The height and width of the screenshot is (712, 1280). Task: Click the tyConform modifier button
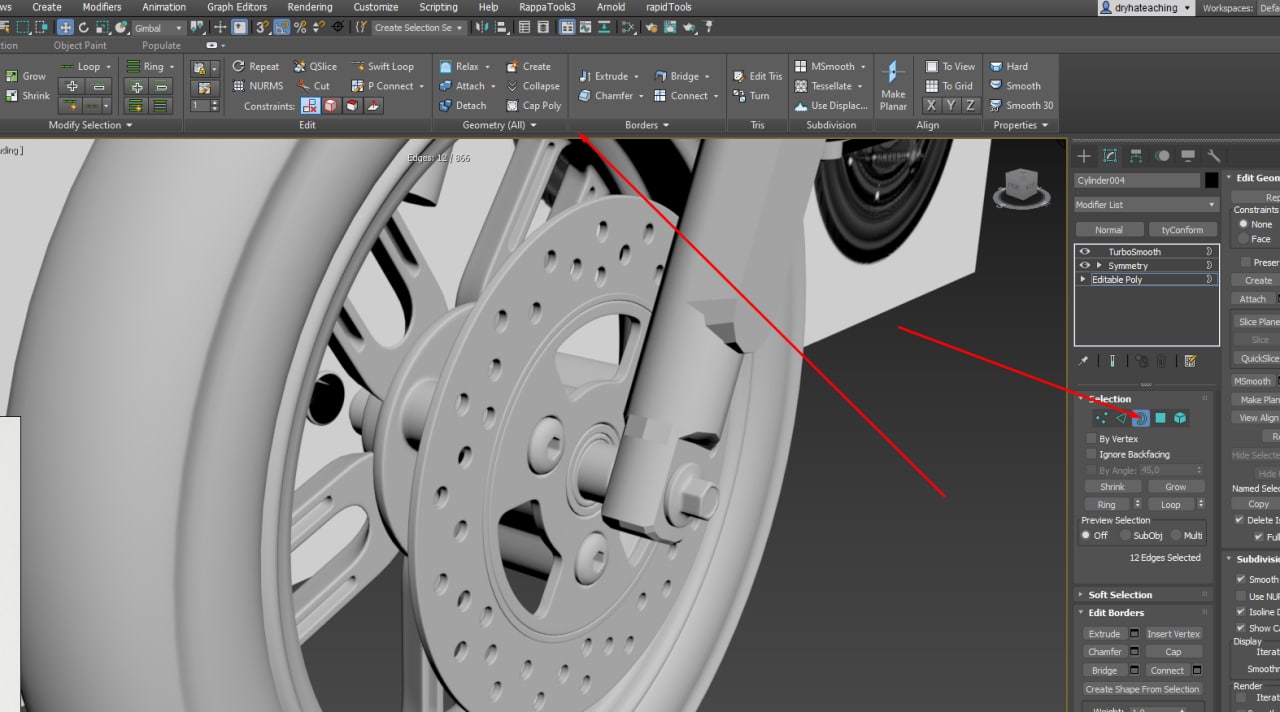pos(1182,230)
